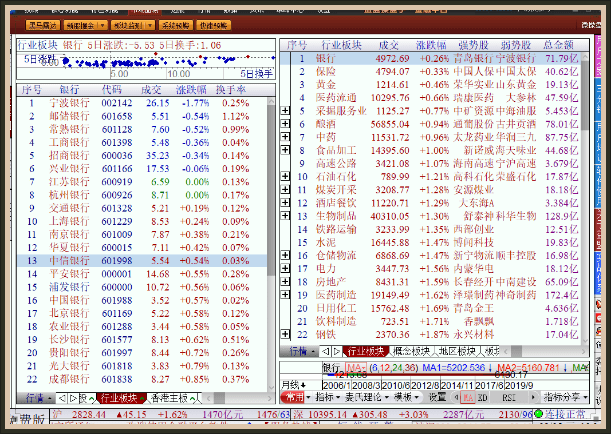Open the 表氏理论 dropdown menu
The image size is (611, 434).
tap(367, 397)
